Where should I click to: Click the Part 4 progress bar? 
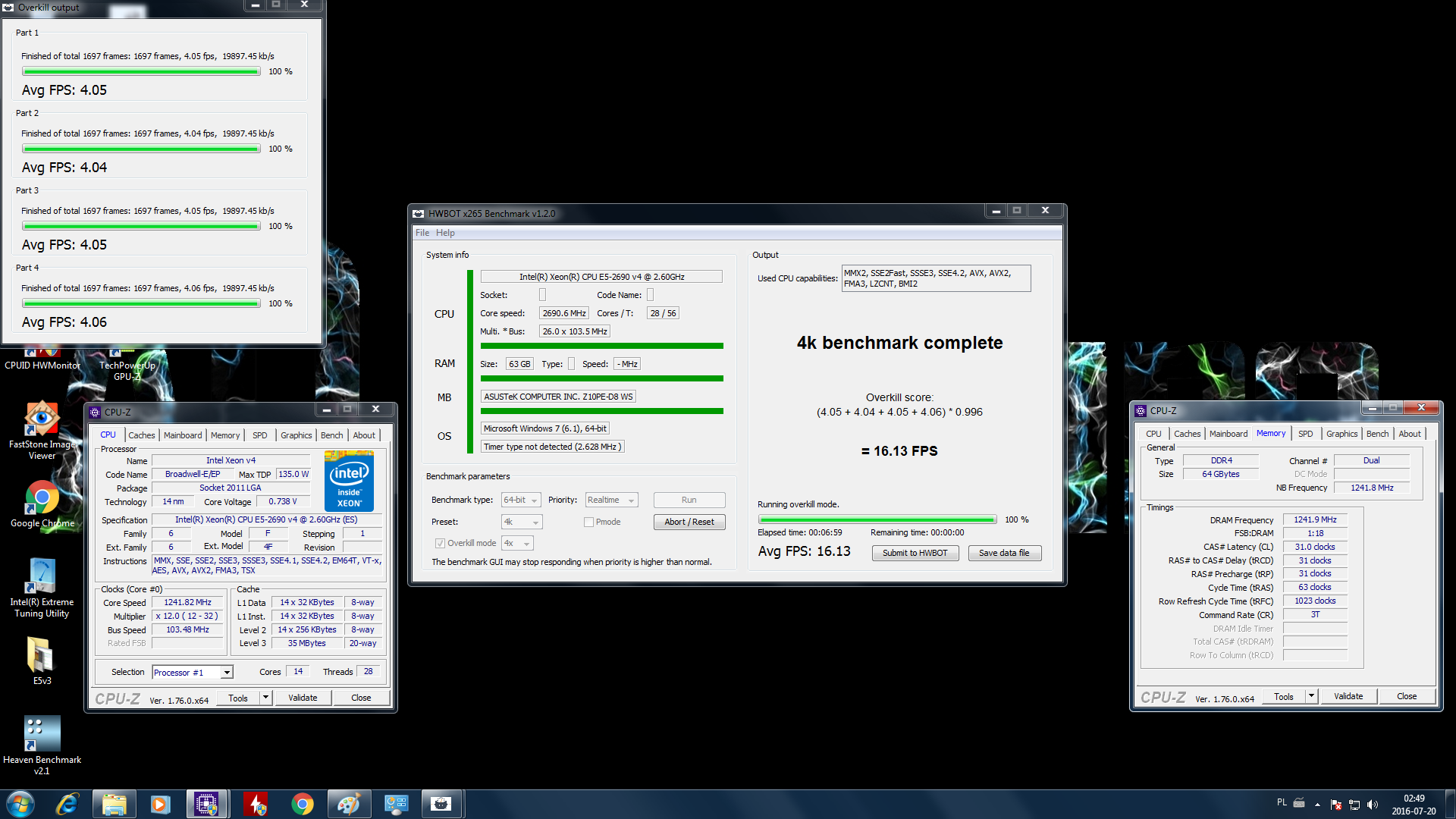tap(141, 303)
